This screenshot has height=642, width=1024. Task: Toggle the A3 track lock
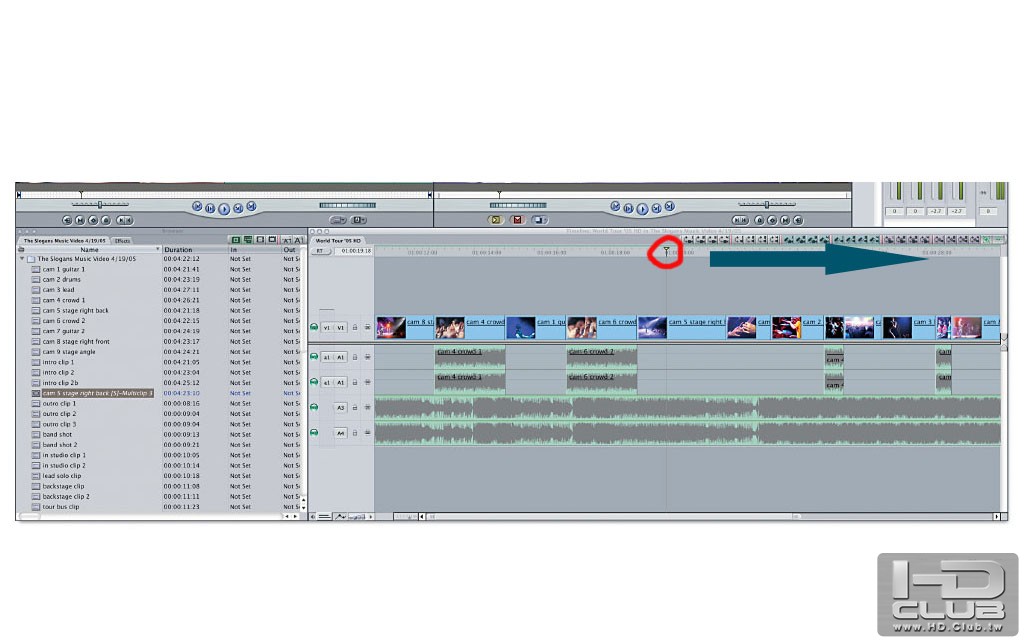pos(355,408)
